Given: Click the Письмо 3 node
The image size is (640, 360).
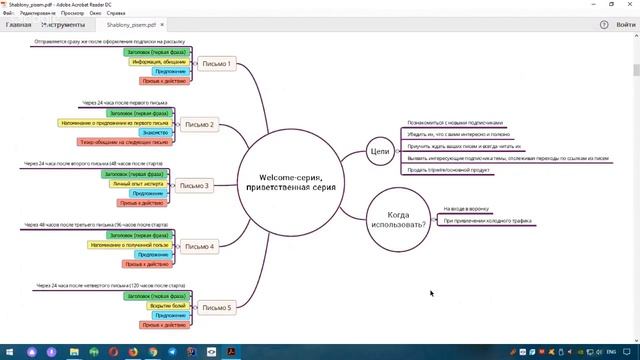Looking at the screenshot, I should coord(194,185).
